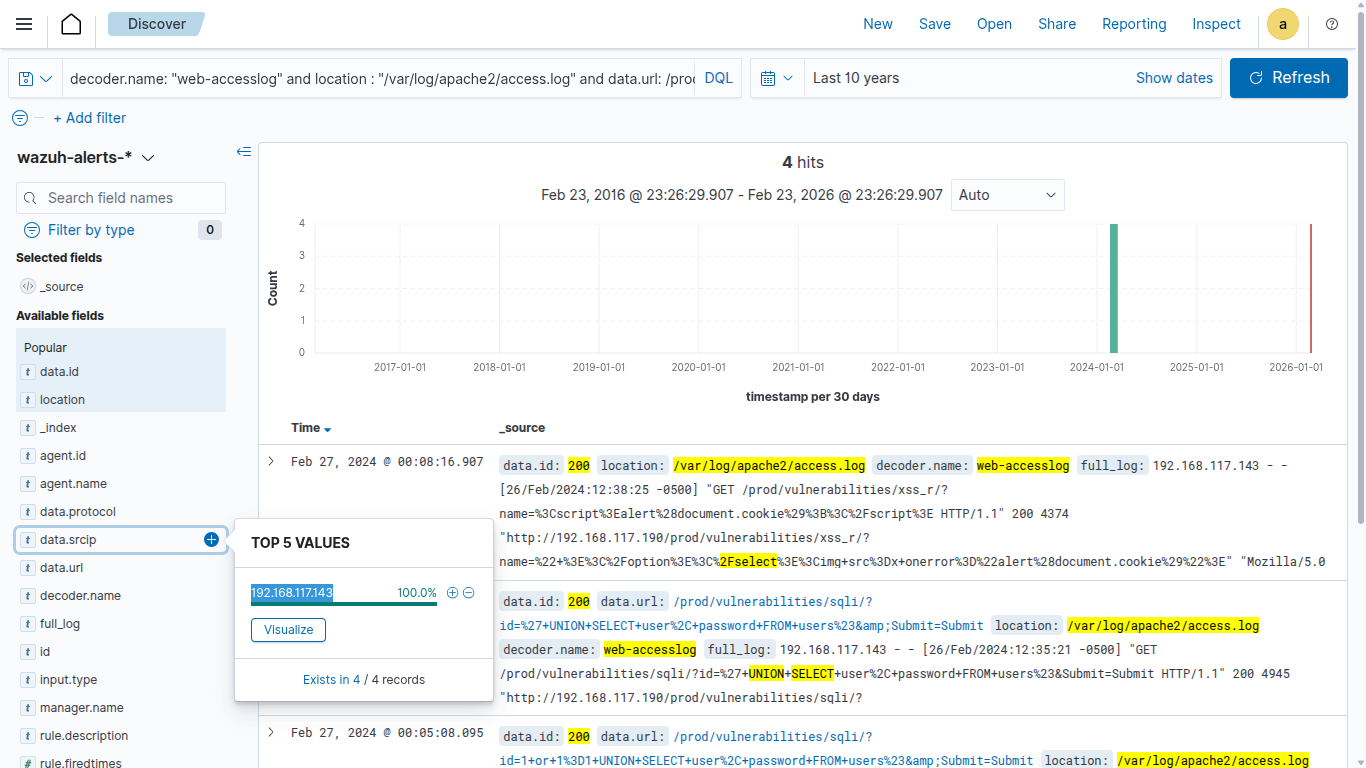Click the user avatar 'a'
This screenshot has height=768, width=1366.
coord(1282,24)
